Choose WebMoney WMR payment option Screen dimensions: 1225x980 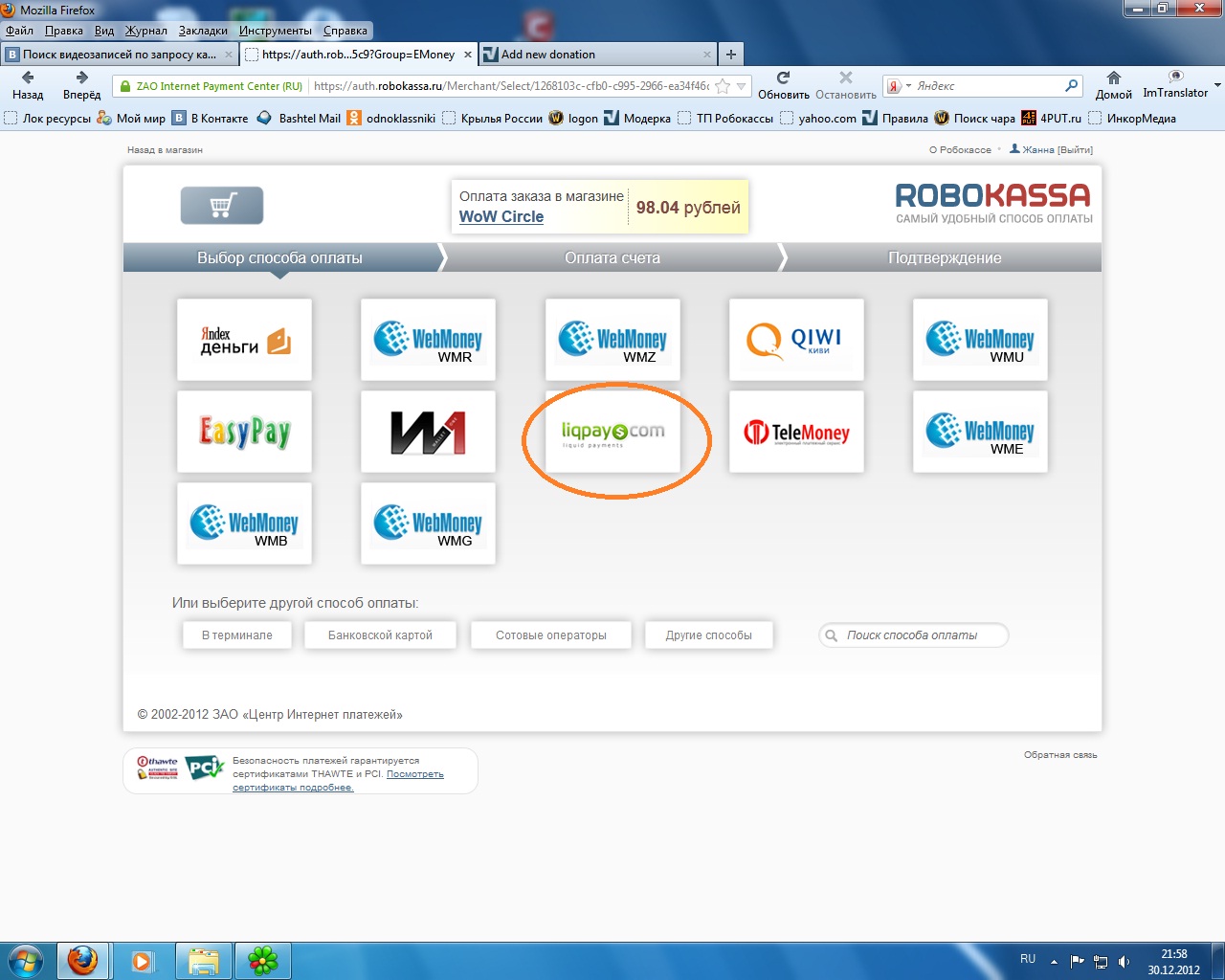click(x=428, y=340)
